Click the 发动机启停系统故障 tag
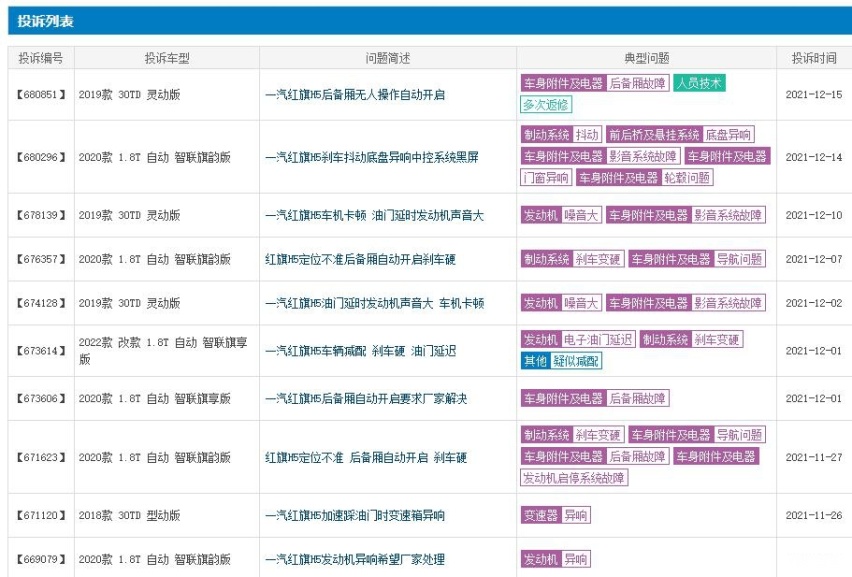The image size is (852, 577). click(574, 478)
